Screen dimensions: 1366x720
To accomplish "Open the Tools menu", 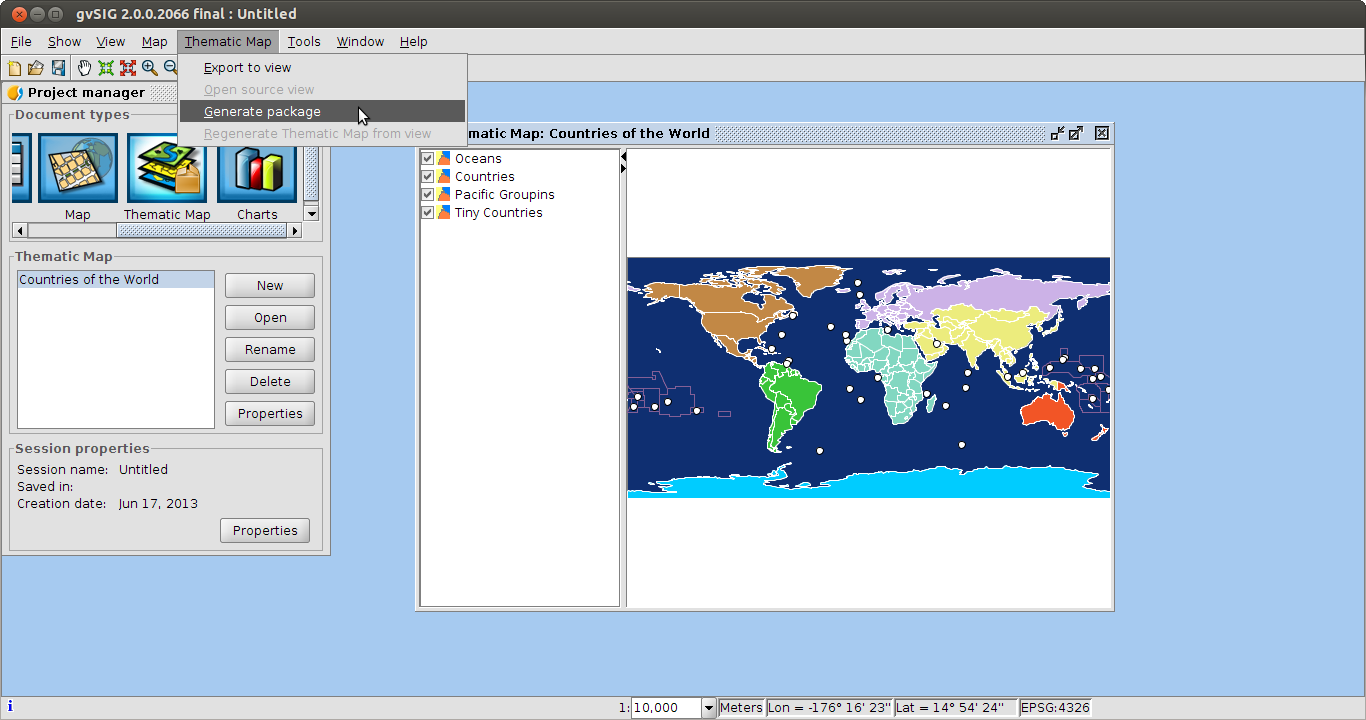I will tap(304, 41).
